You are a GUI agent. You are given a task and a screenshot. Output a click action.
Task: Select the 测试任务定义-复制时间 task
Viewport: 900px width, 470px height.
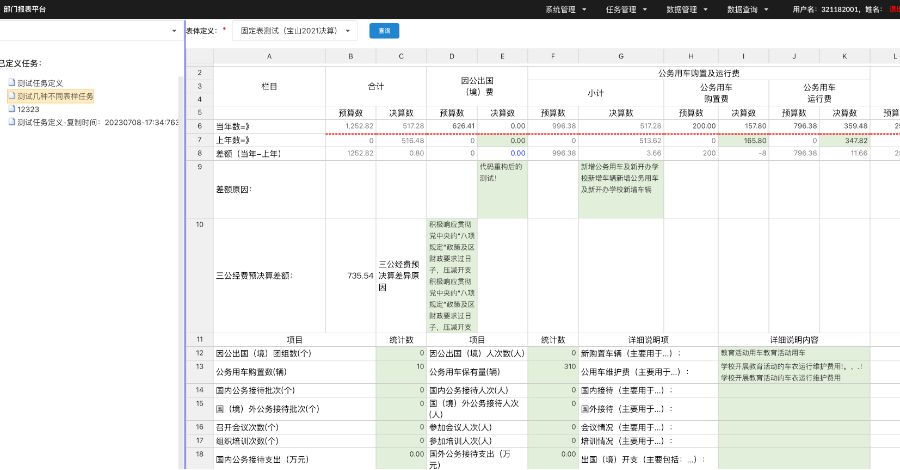pyautogui.click(x=98, y=122)
